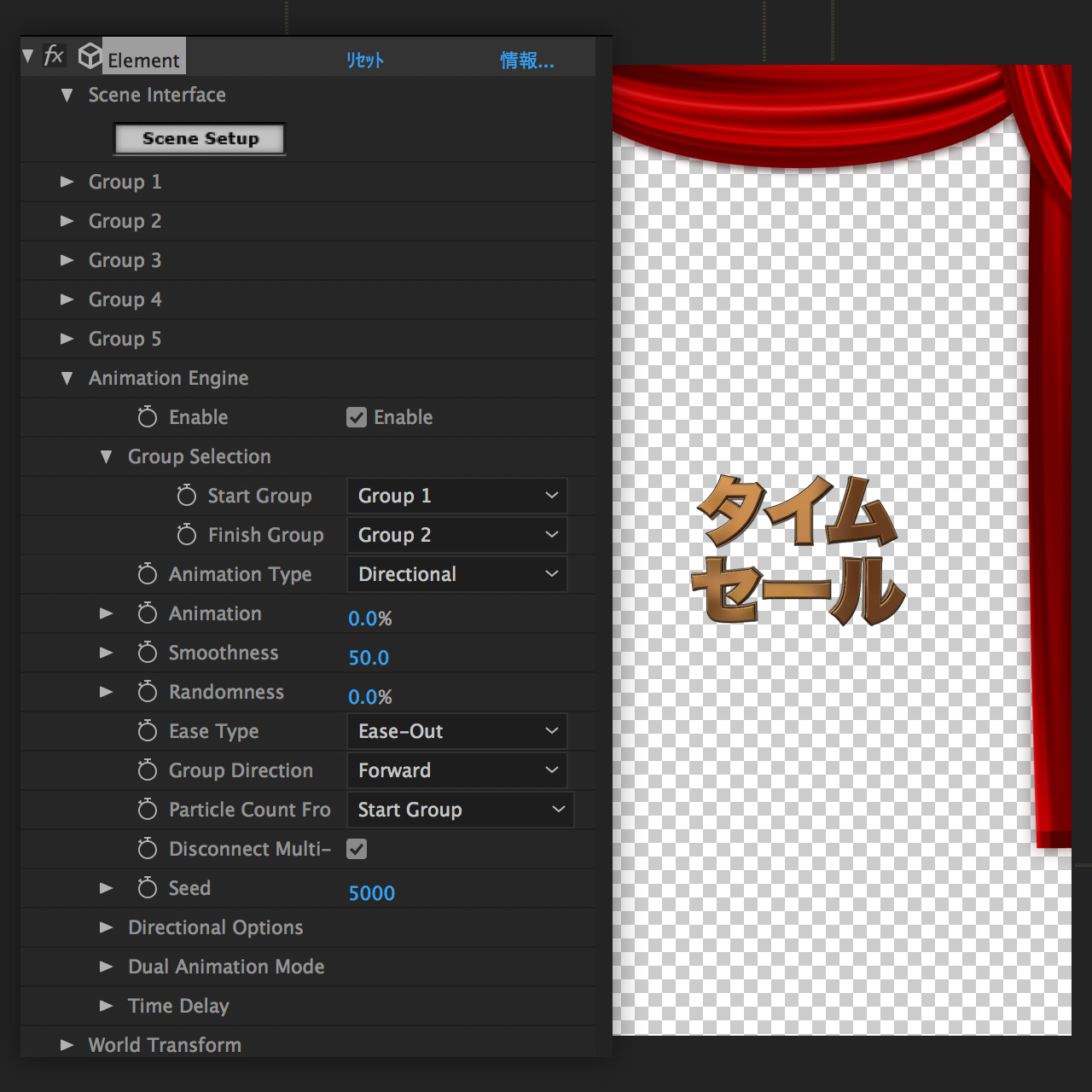Expand the Group 3 section

67,260
